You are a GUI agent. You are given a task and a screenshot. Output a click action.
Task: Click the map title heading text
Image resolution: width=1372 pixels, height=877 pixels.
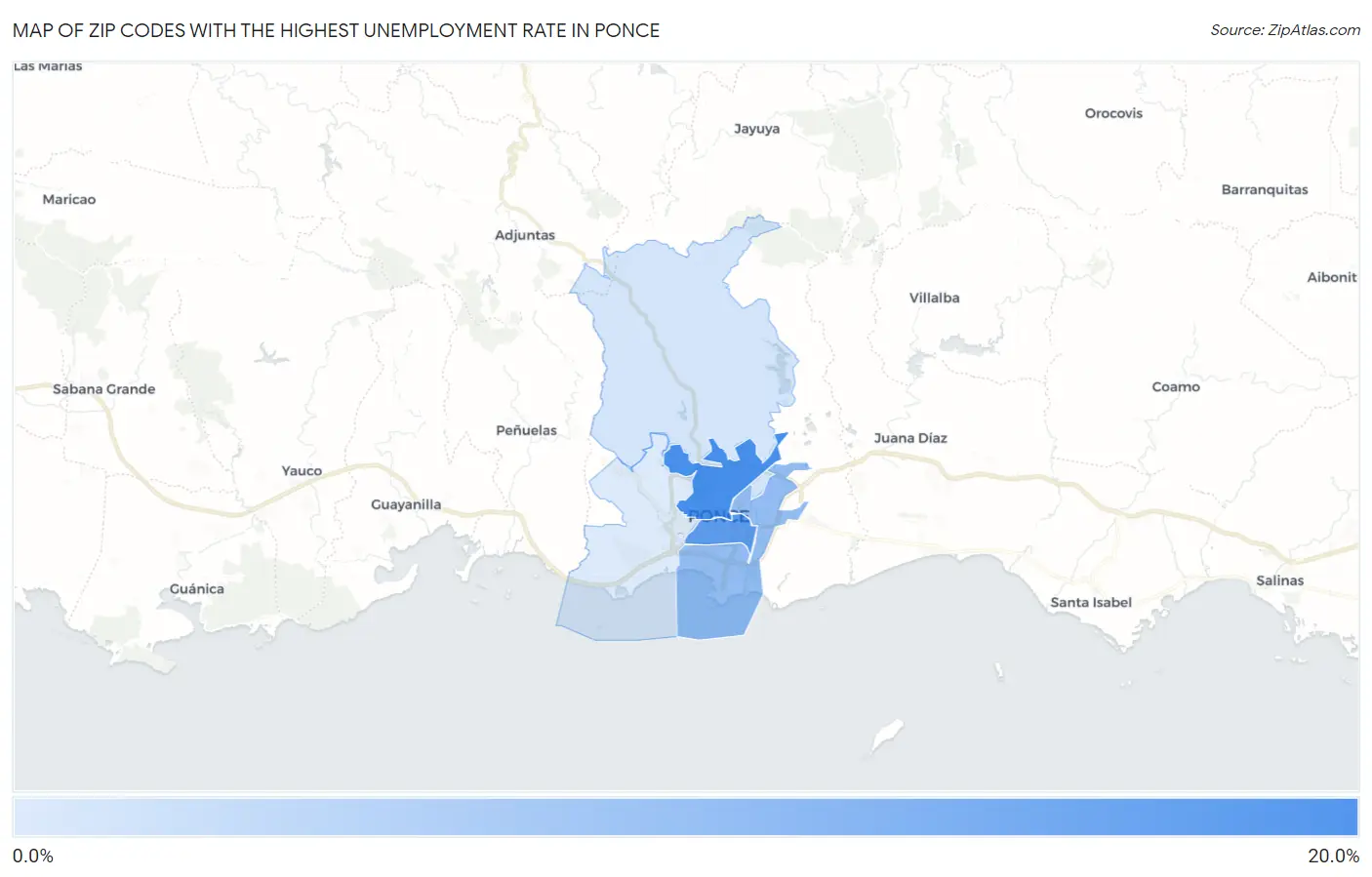[x=337, y=30]
